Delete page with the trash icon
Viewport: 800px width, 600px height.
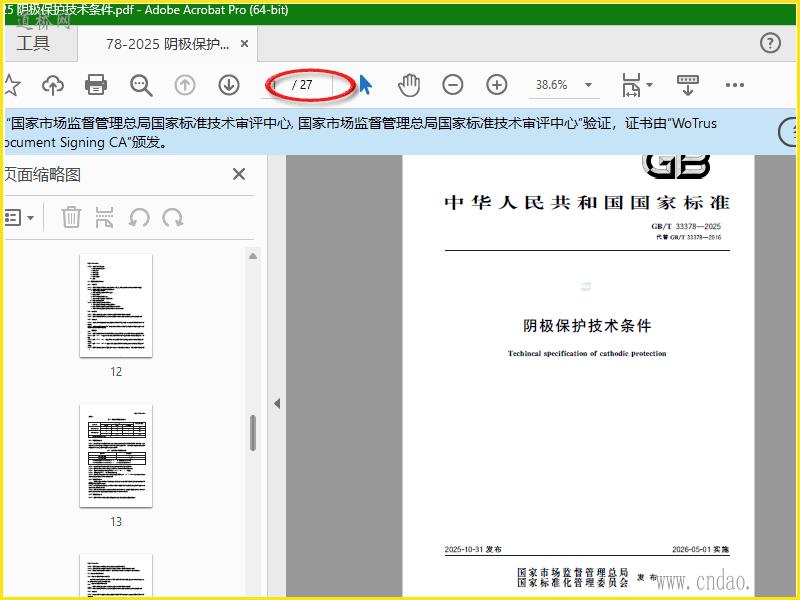(71, 217)
